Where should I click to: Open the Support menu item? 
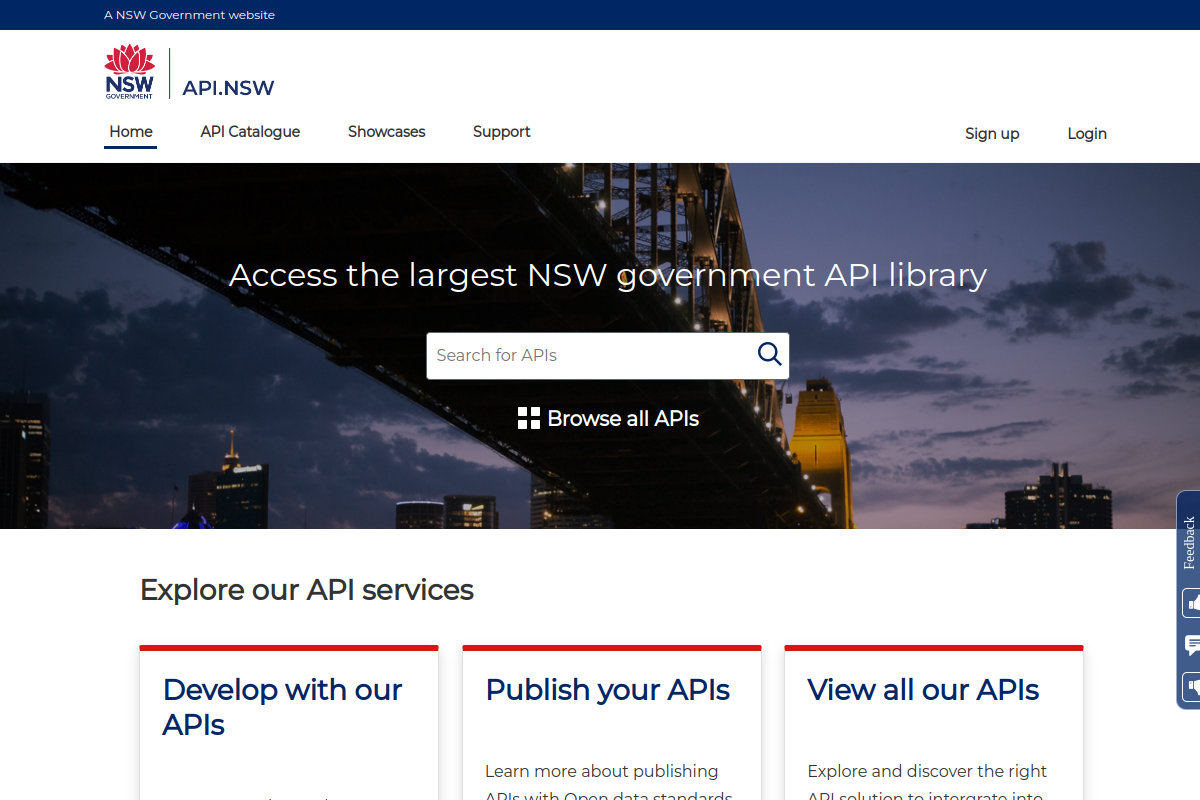tap(502, 132)
